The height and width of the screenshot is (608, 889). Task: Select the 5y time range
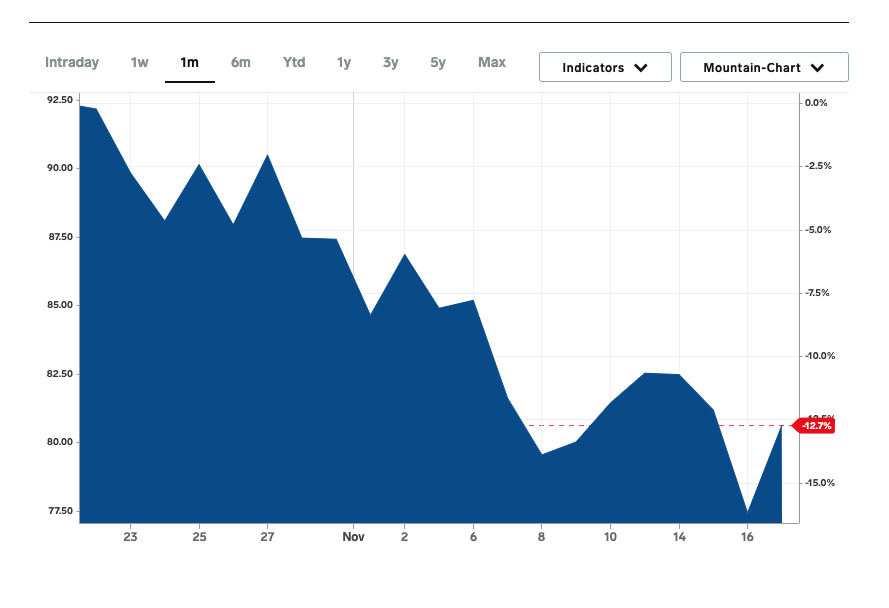(x=438, y=63)
